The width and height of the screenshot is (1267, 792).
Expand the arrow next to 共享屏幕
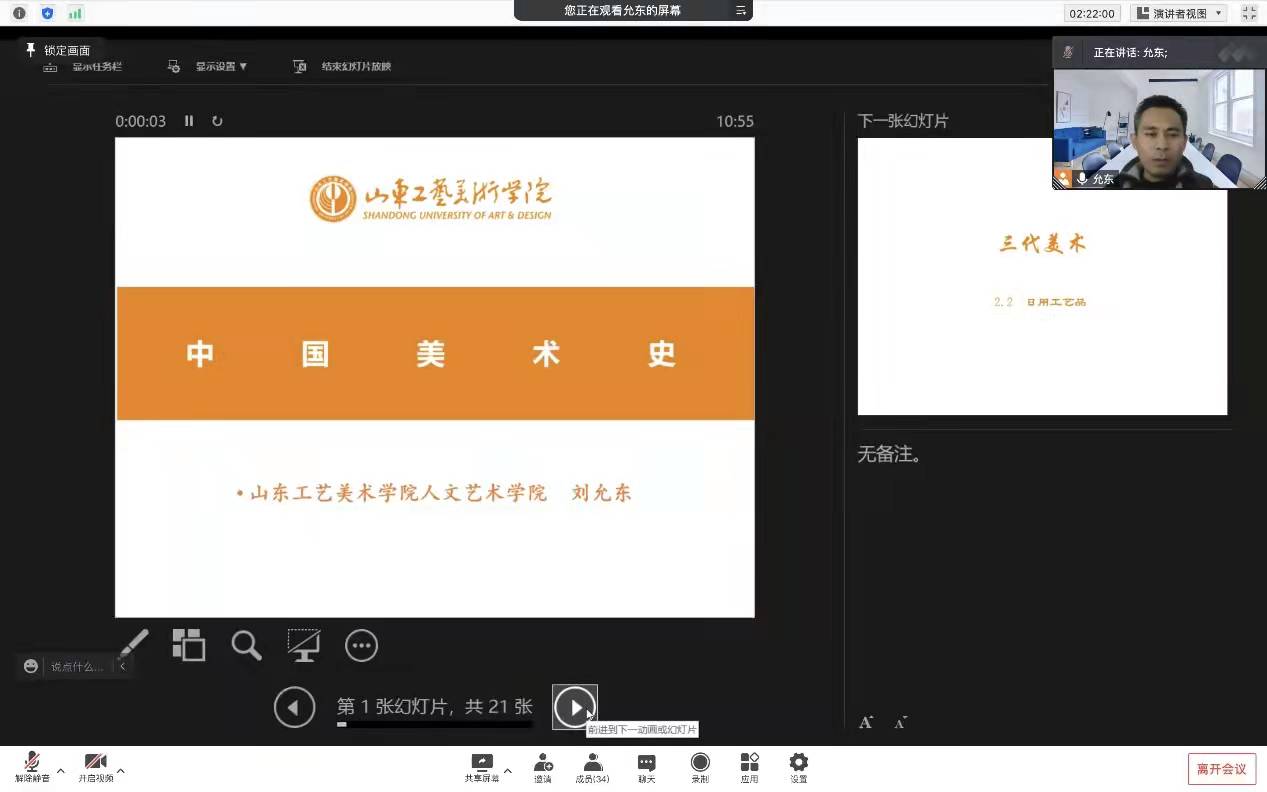pos(508,771)
